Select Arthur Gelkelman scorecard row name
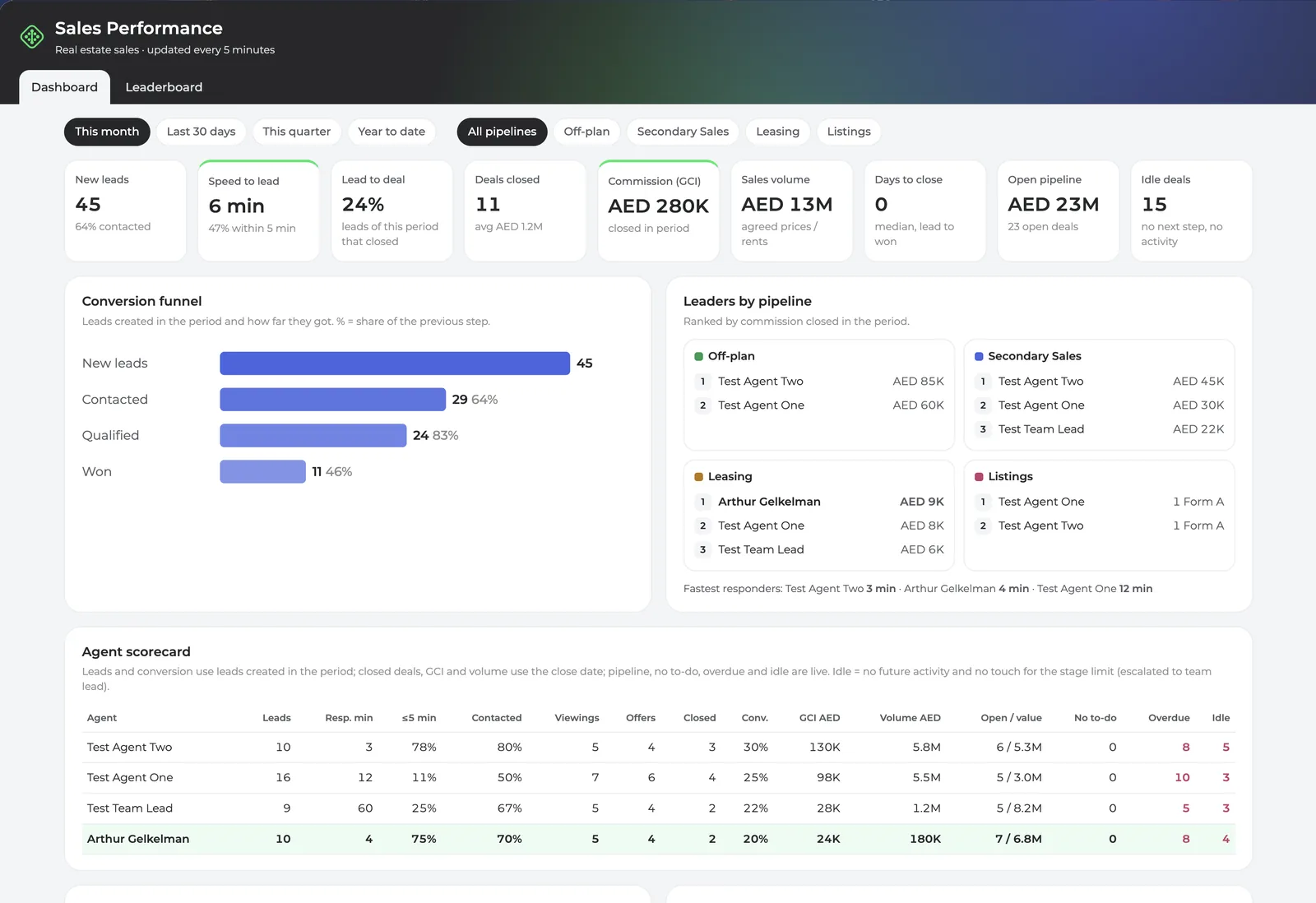The image size is (1316, 903). 138,839
